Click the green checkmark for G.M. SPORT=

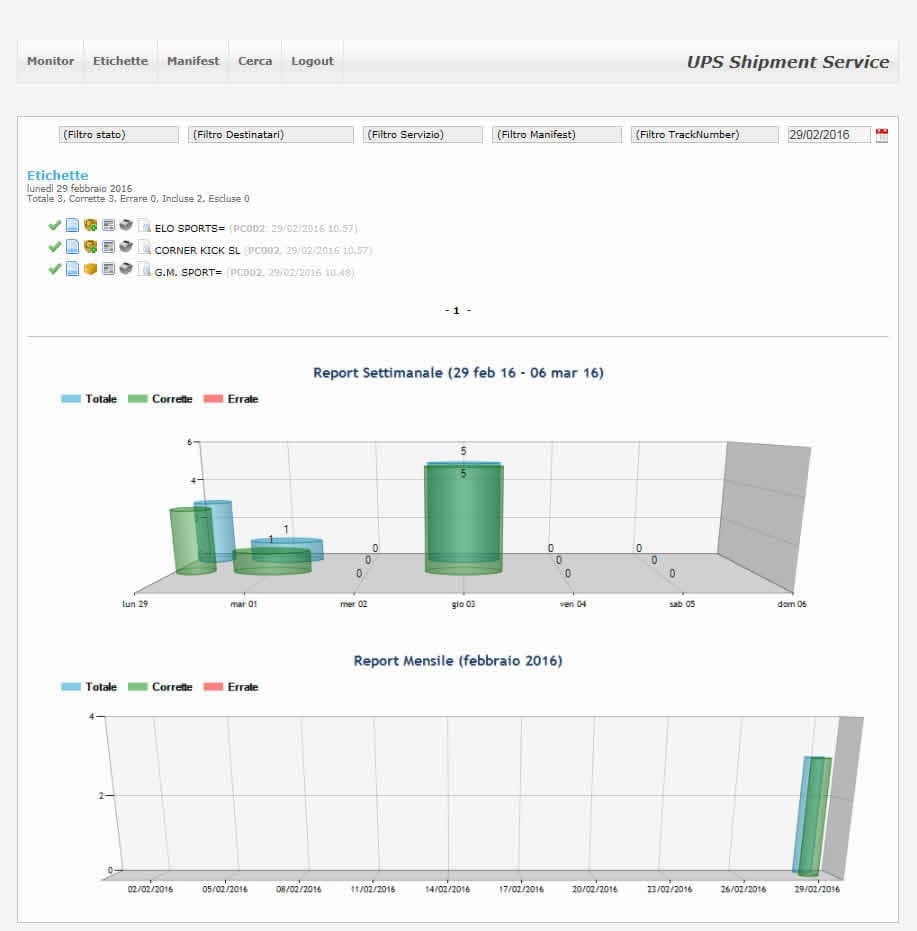point(55,269)
